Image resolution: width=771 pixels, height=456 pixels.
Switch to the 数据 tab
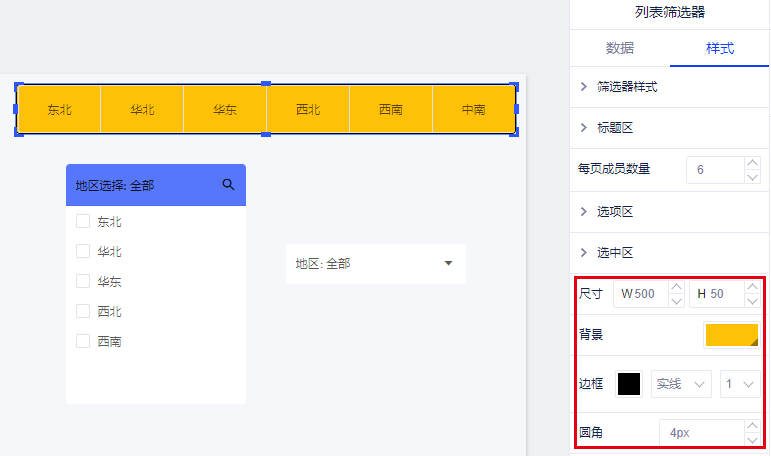619,48
